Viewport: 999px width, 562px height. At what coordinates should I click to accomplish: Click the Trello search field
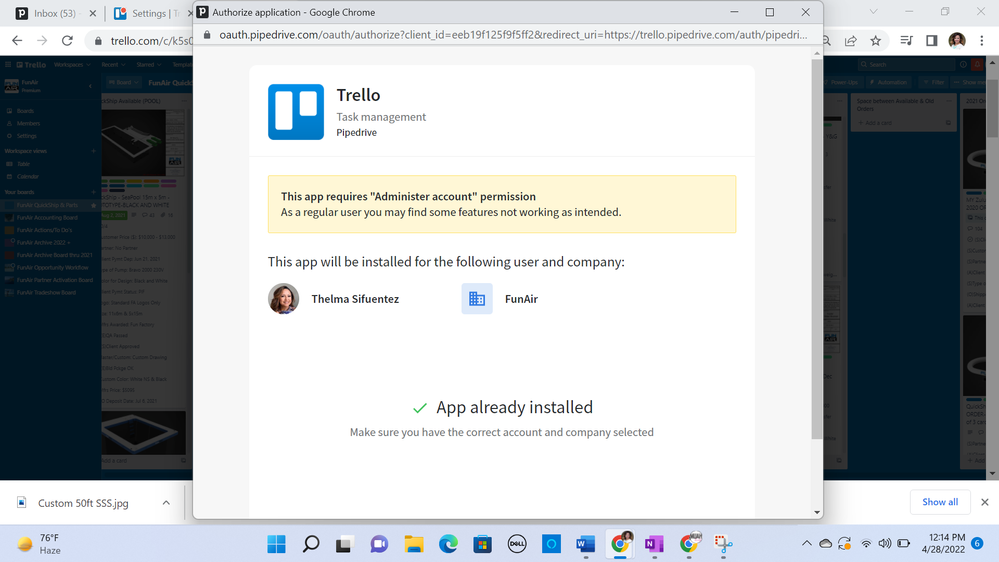[x=905, y=64]
